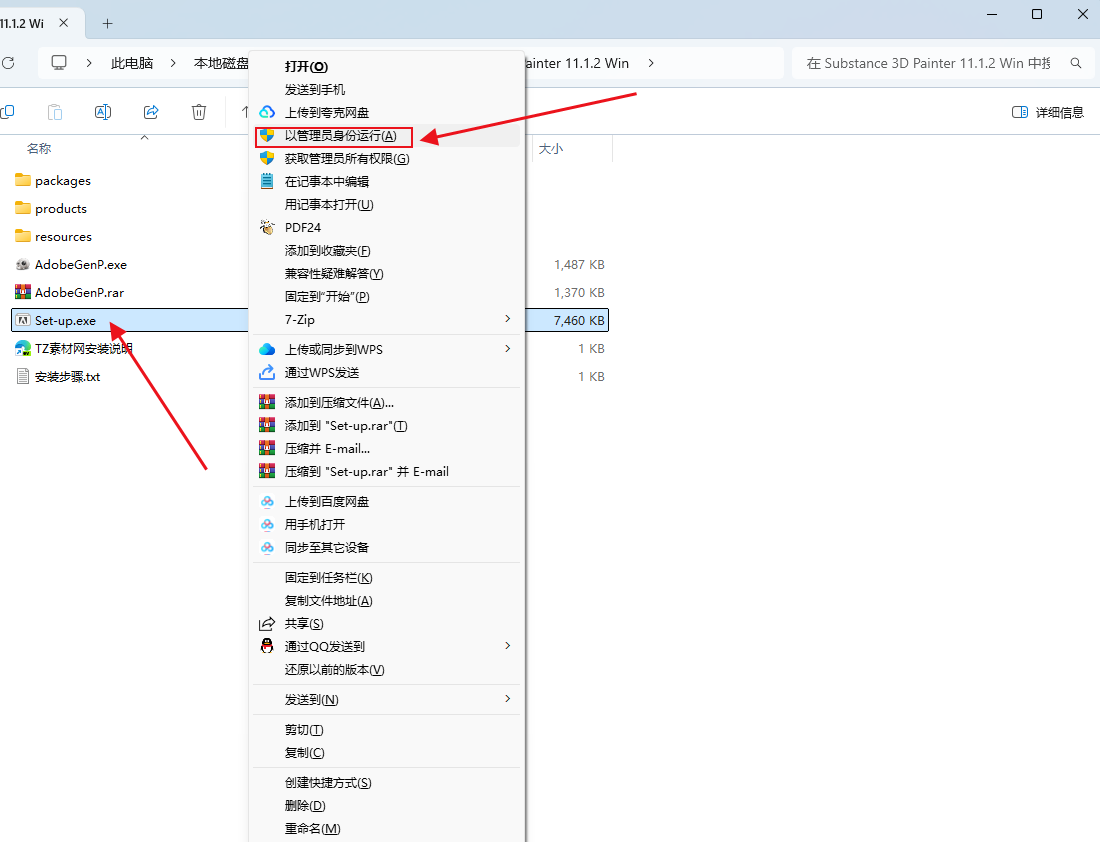Select 压缩到 "Set-up.rar" 并 E-mail entry
Screen dimensions: 1100x842
tap(387, 472)
